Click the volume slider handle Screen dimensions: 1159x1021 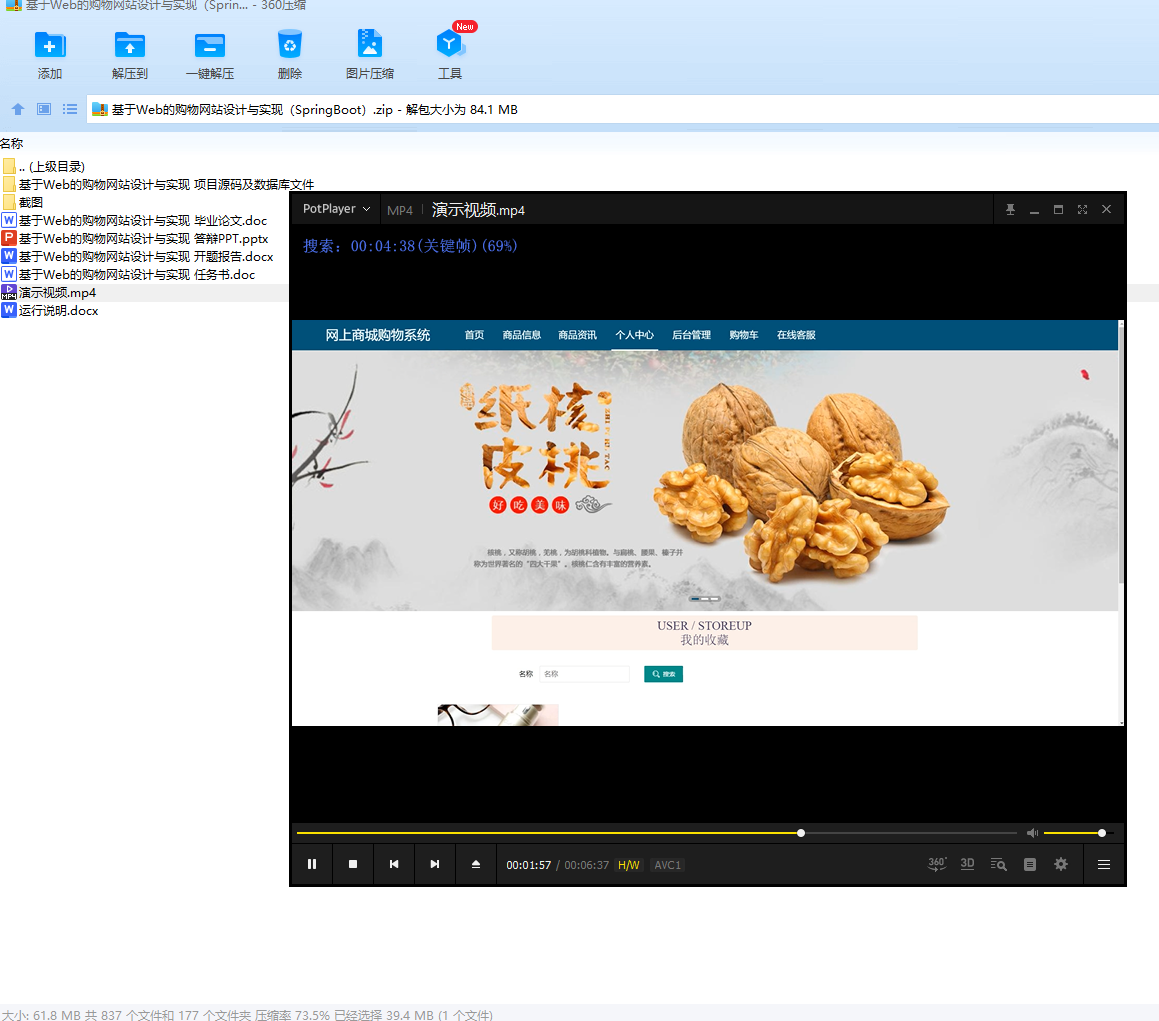1102,833
